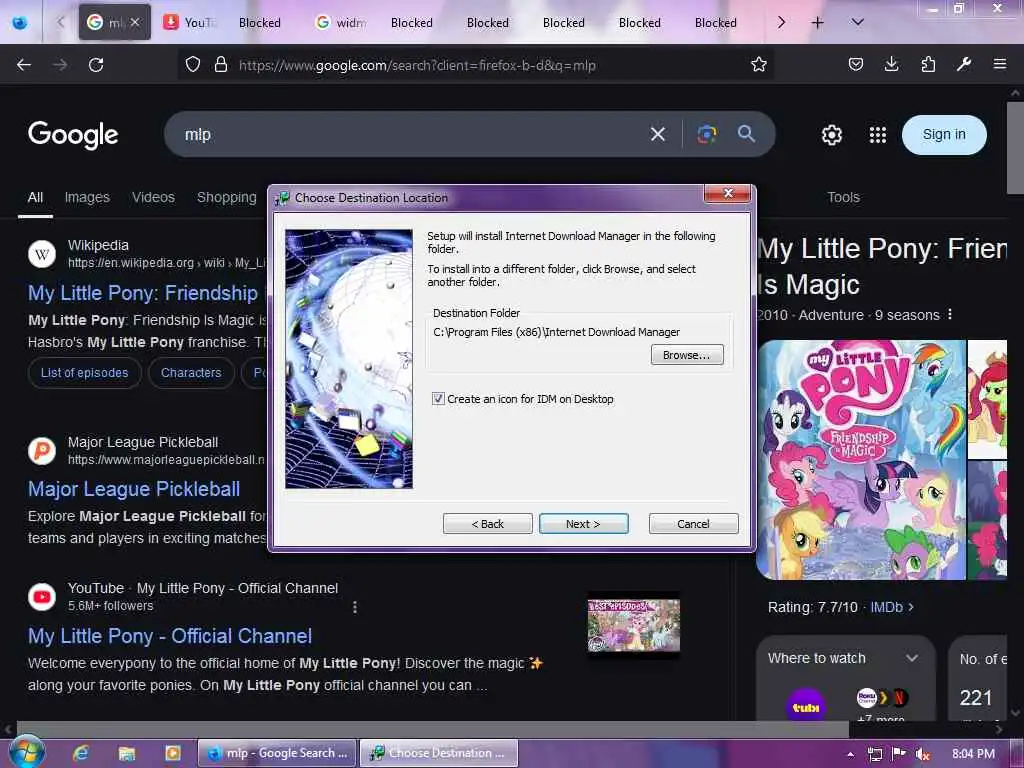
Task: Click the Google Sign in button
Action: click(x=944, y=135)
